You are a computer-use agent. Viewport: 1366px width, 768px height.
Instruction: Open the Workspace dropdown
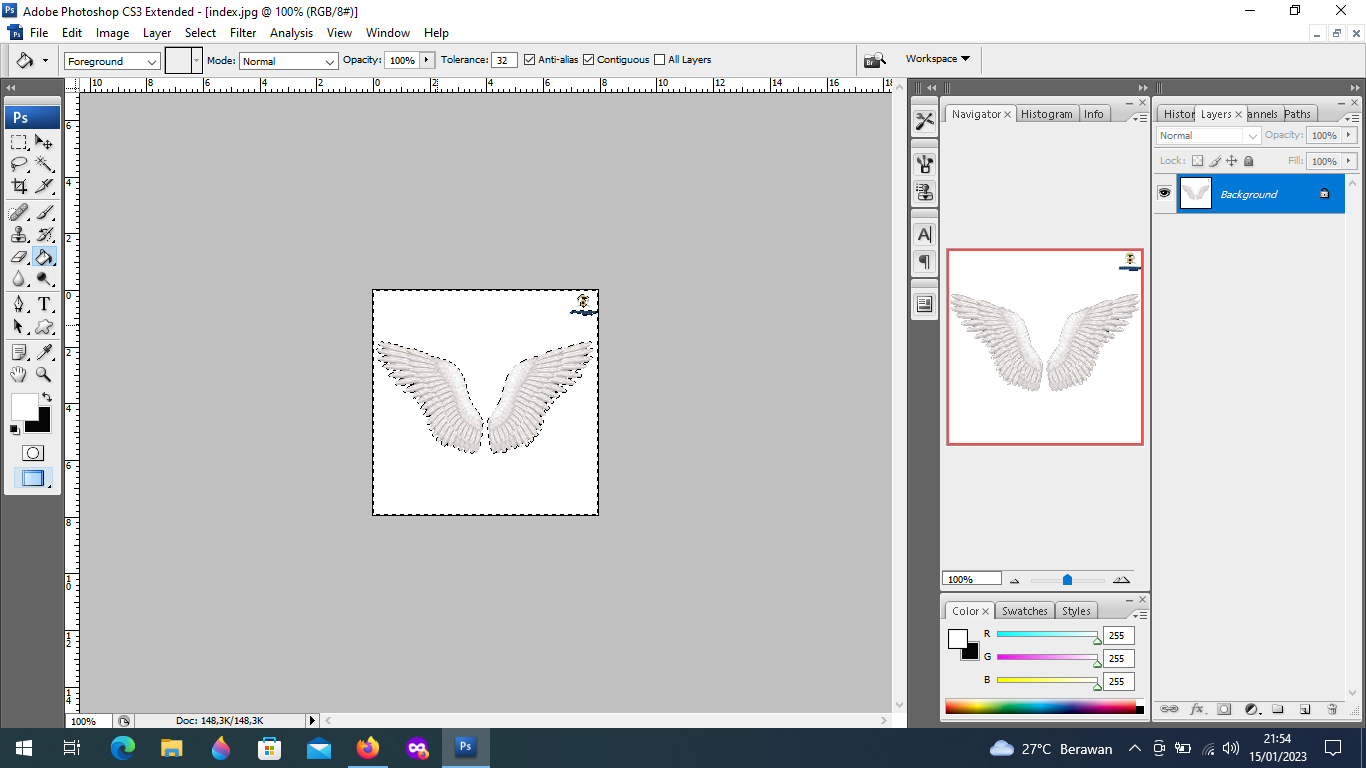pos(937,59)
